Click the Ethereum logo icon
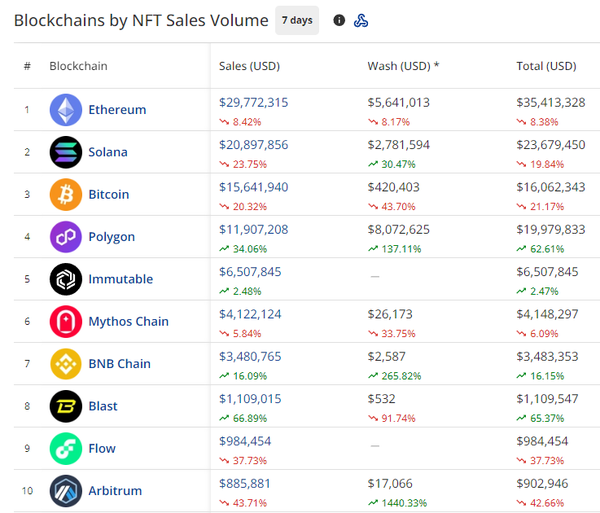The height and width of the screenshot is (513, 600). click(66, 110)
